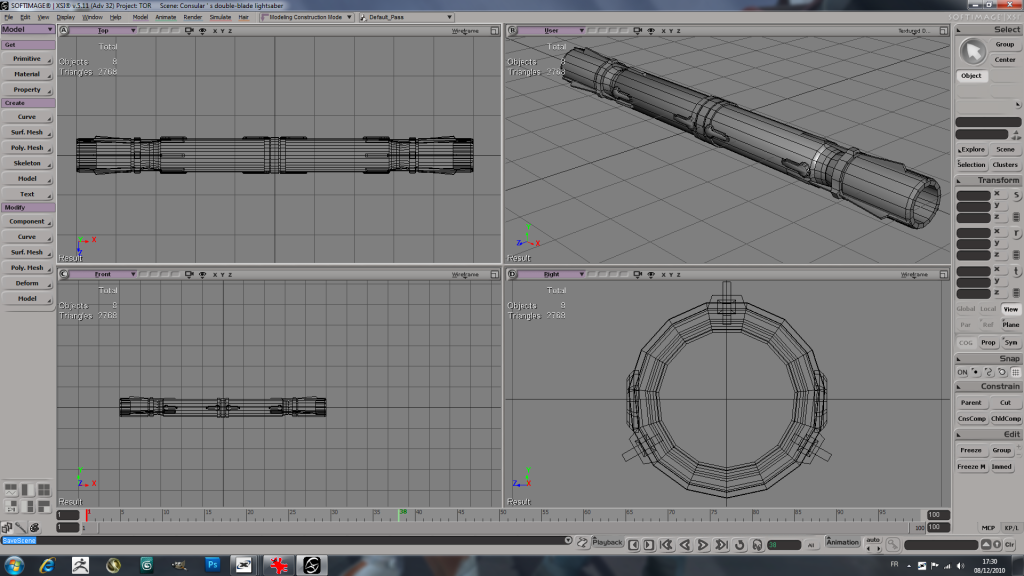This screenshot has width=1024, height=576.
Task: Click the set keyframe key icon
Action: pos(893,545)
